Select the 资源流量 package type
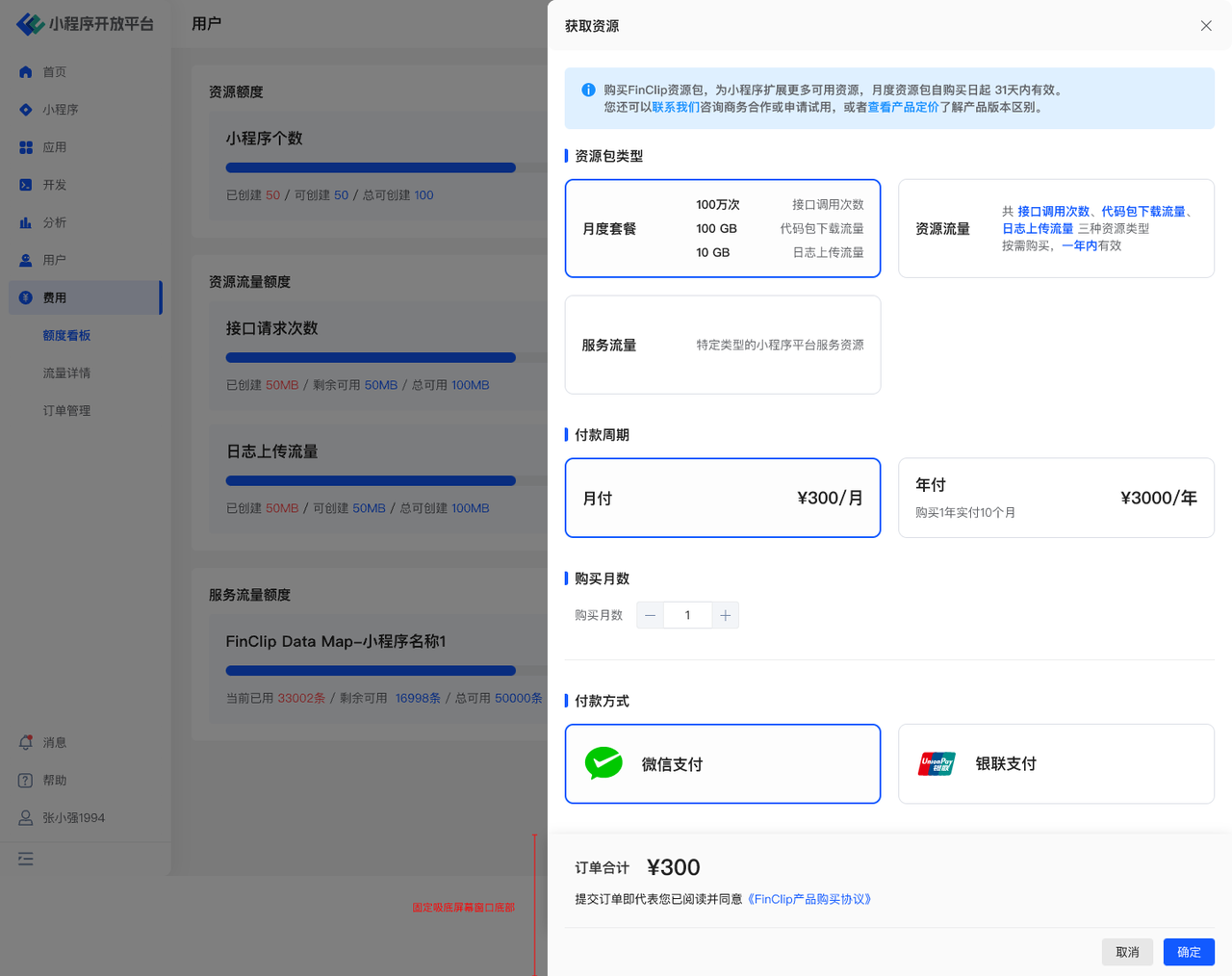 [1056, 229]
